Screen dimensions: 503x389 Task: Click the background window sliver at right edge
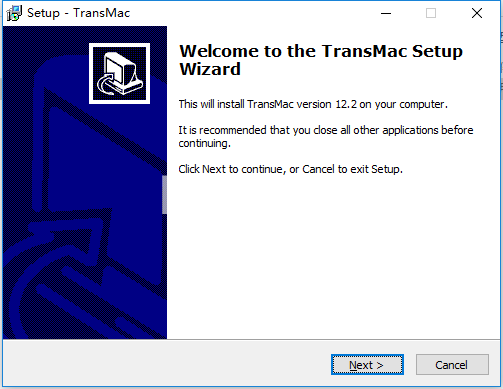[x=501, y=60]
